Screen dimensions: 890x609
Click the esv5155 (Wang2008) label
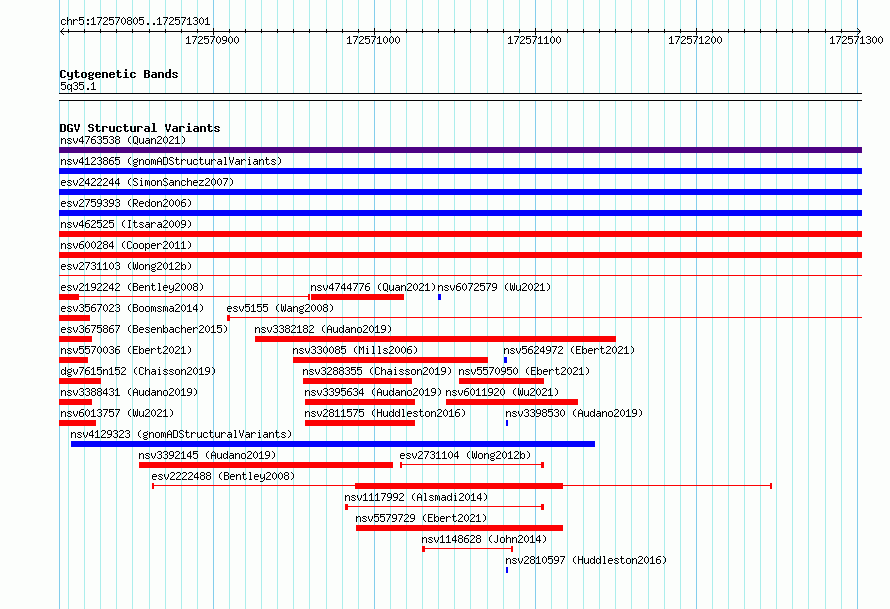coord(280,308)
